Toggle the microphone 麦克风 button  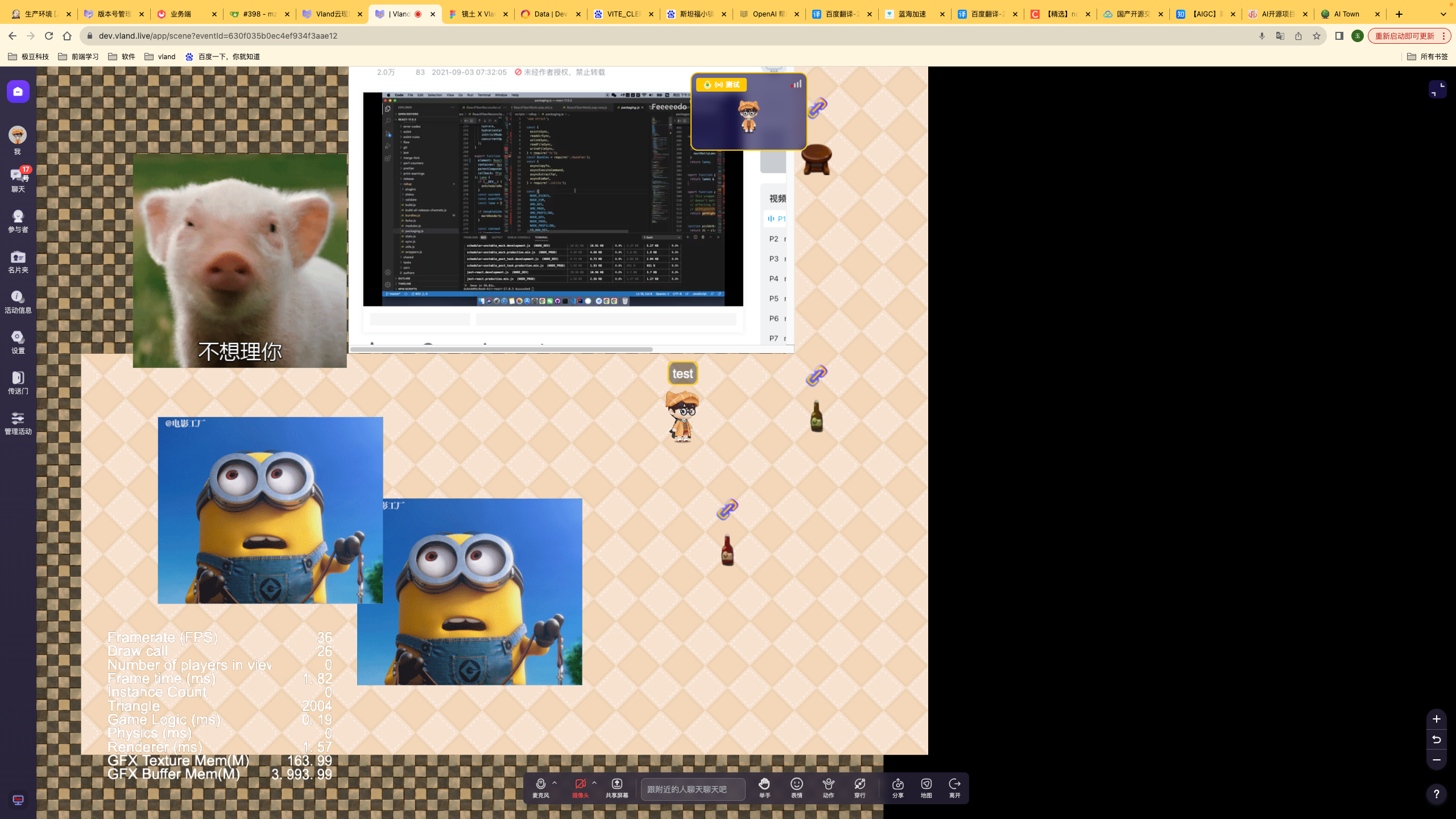point(541,788)
